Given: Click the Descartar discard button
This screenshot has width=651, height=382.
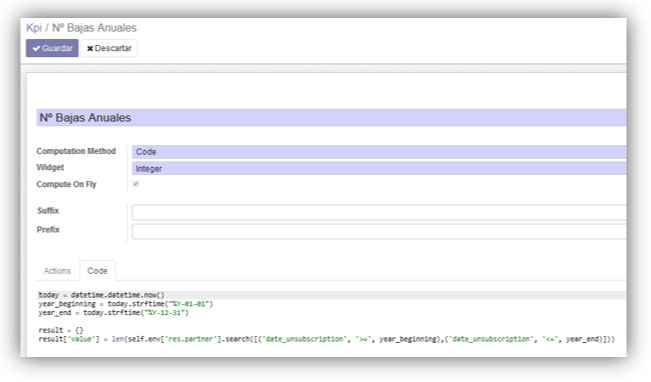Looking at the screenshot, I should (x=109, y=48).
